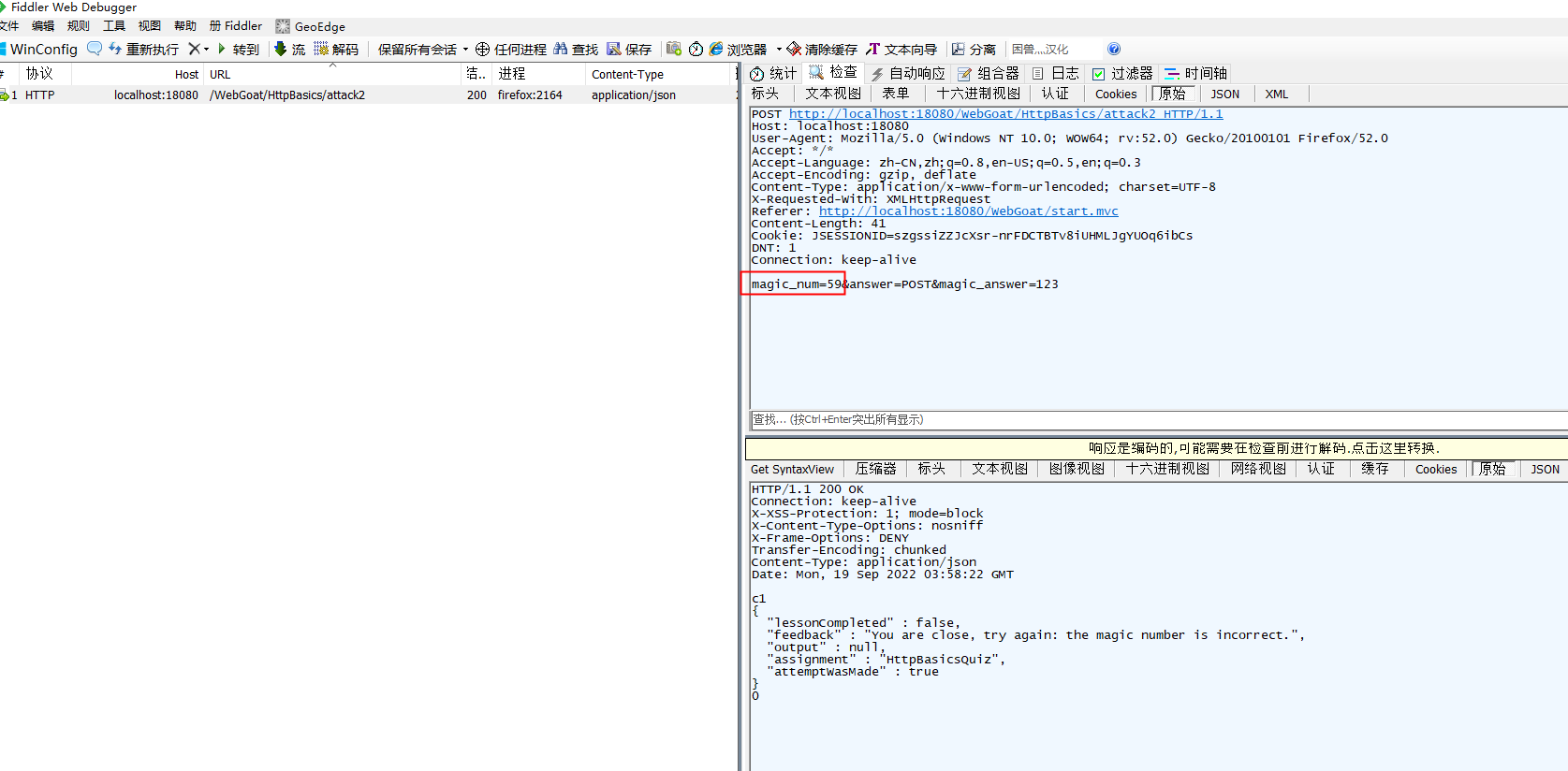Select the response Get SyntaxView tab
The image size is (1568, 771).
click(x=792, y=469)
